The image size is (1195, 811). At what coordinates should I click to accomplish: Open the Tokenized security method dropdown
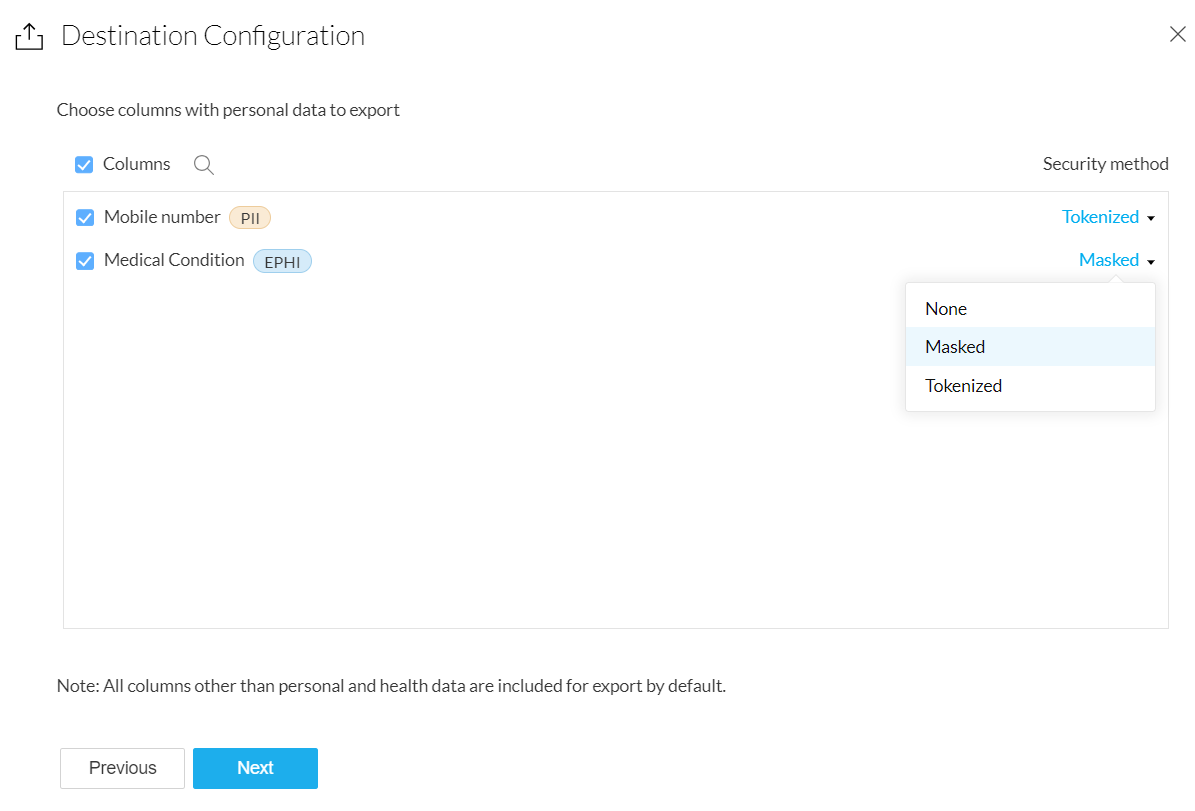(1100, 217)
